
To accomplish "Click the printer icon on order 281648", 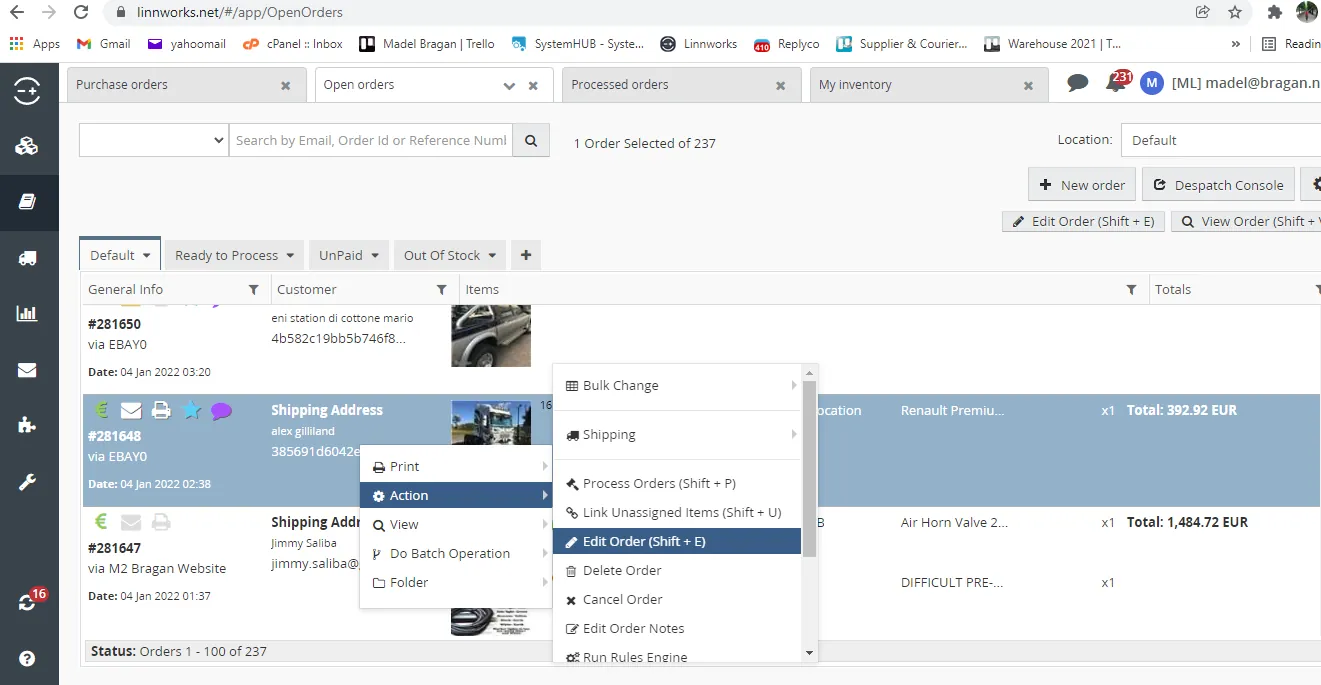I will pyautogui.click(x=161, y=410).
